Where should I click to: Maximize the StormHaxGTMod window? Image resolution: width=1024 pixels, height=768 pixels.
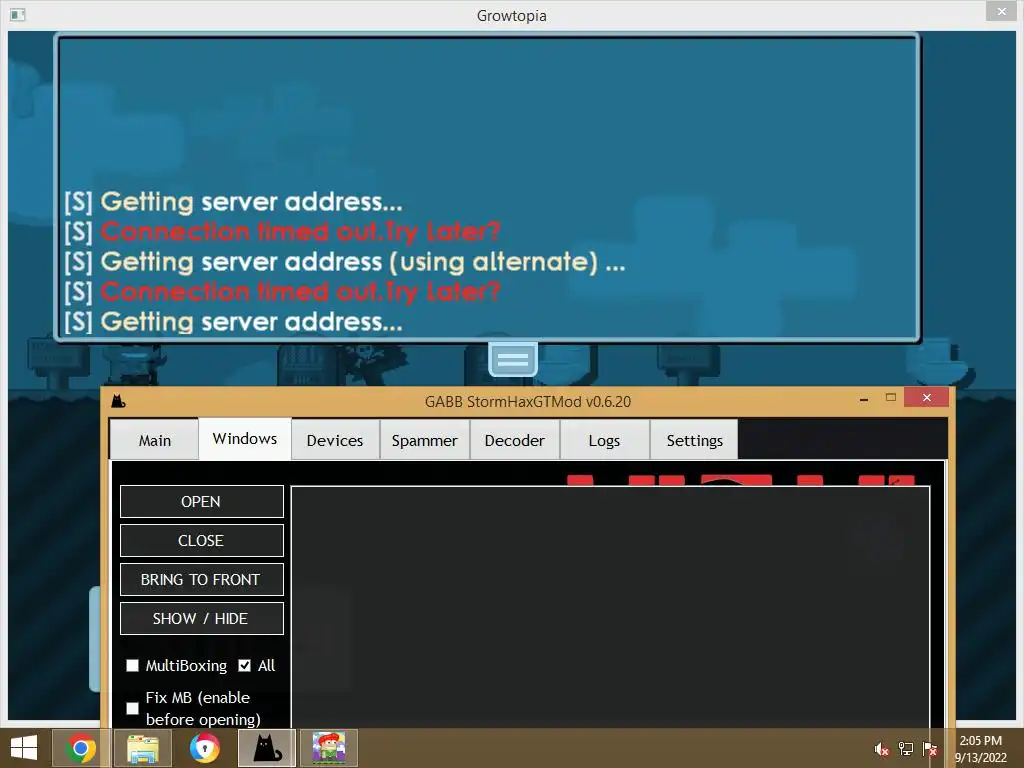pos(890,398)
